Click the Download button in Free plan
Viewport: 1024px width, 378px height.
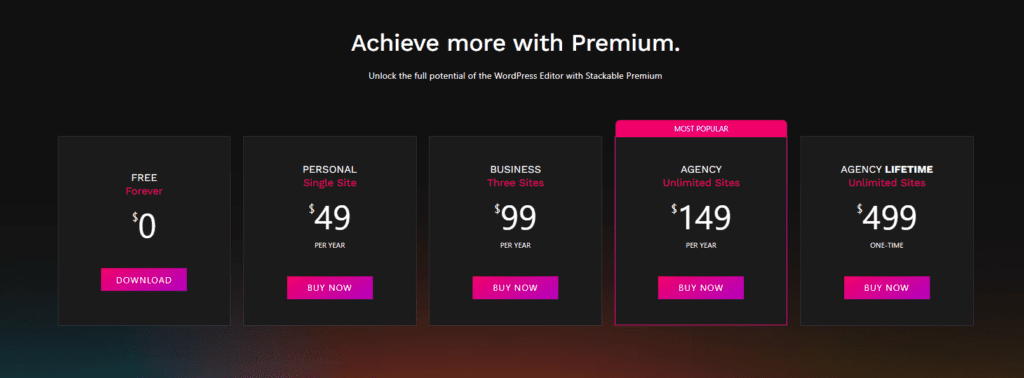tap(144, 279)
